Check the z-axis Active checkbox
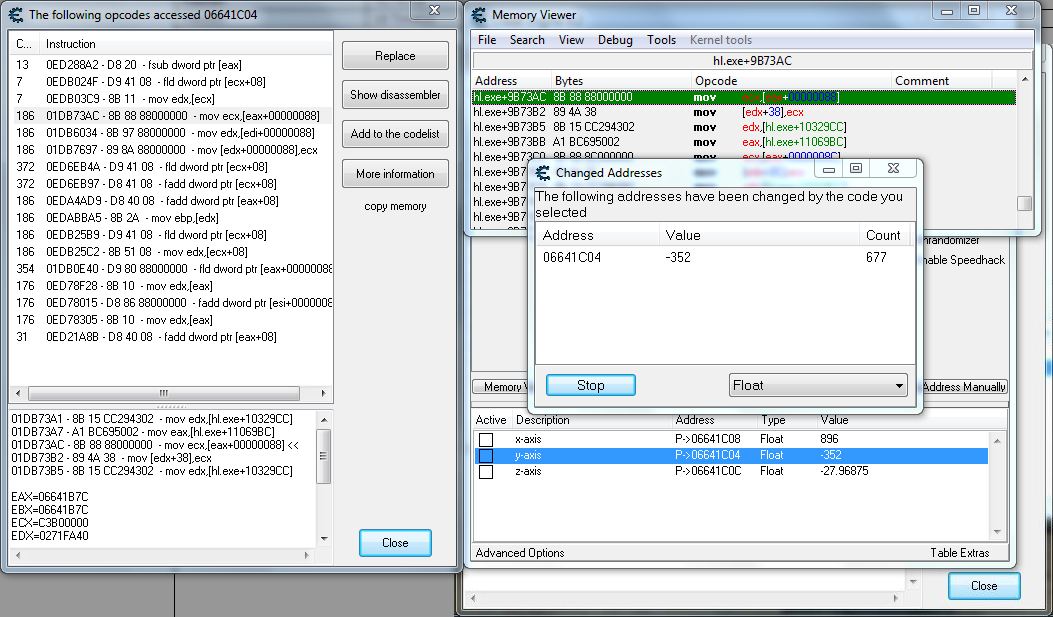Screen dimensions: 1053x617 (486, 472)
